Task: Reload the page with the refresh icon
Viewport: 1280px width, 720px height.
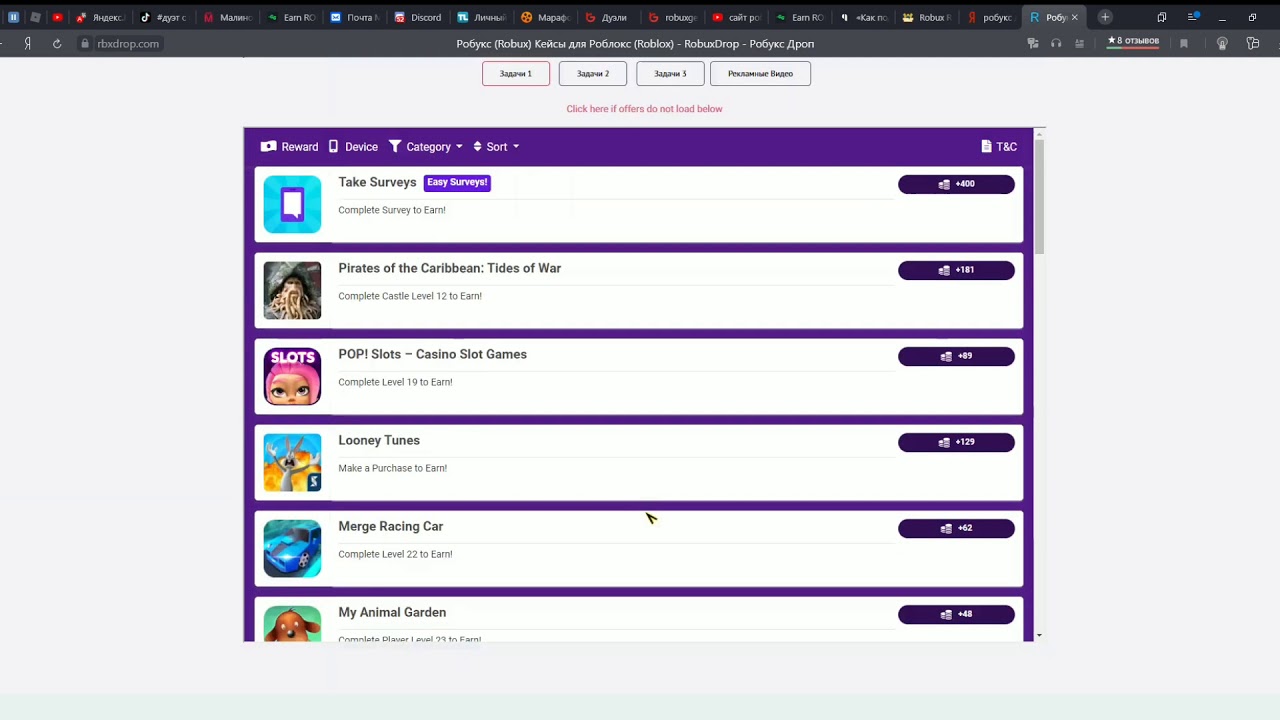Action: (57, 44)
